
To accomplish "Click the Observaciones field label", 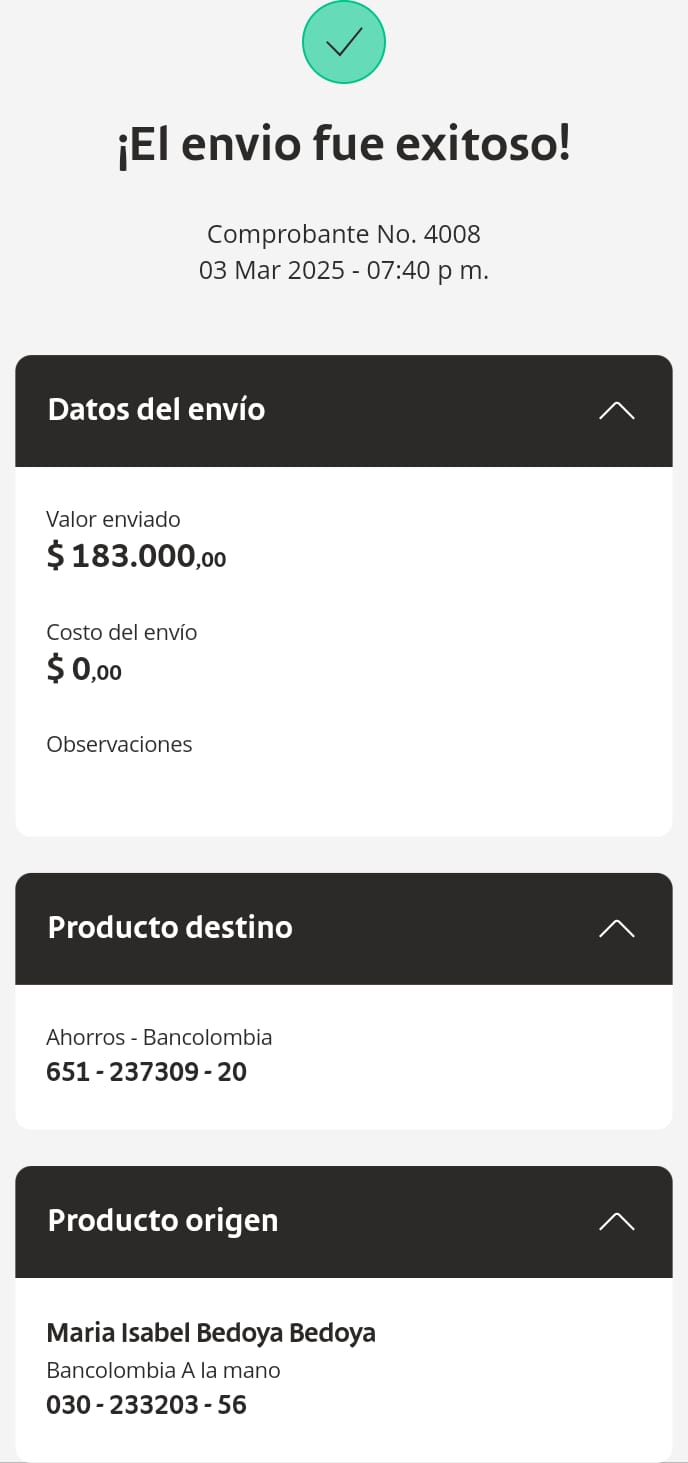I will tap(119, 744).
